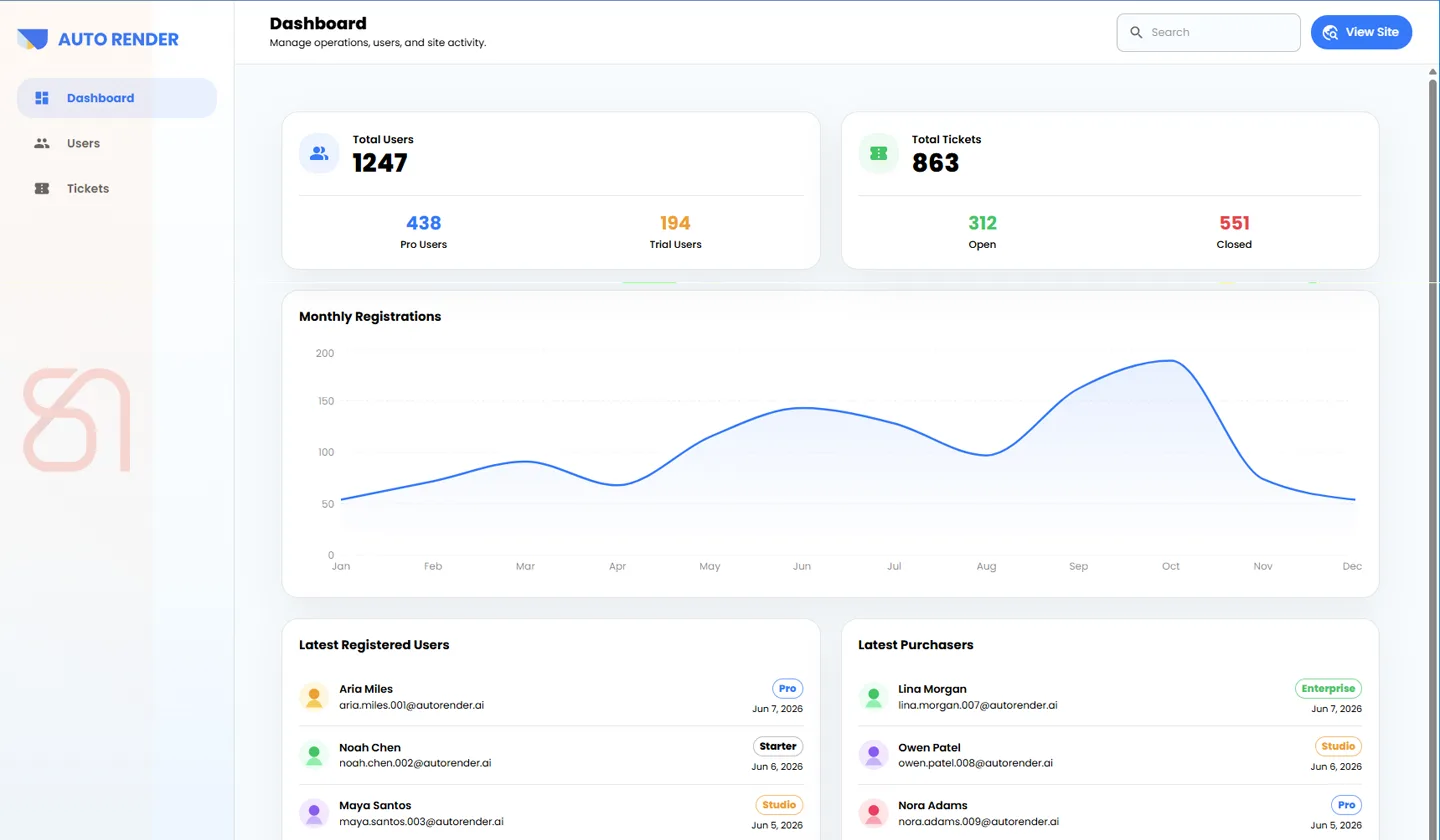The height and width of the screenshot is (840, 1440).
Task: Open the Dashboard sidebar item
Action: coord(117,98)
